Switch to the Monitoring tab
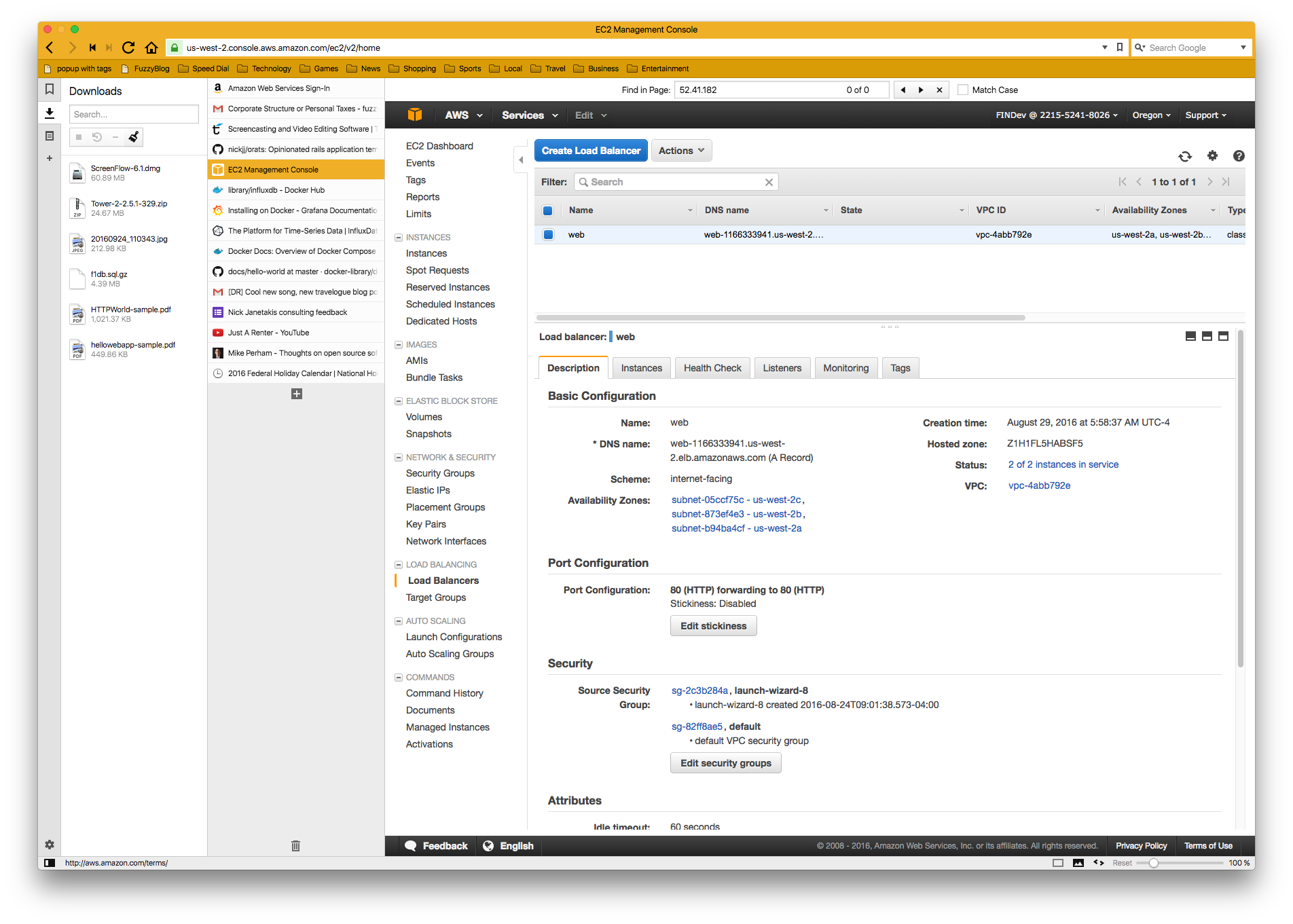1293x924 pixels. pos(845,368)
